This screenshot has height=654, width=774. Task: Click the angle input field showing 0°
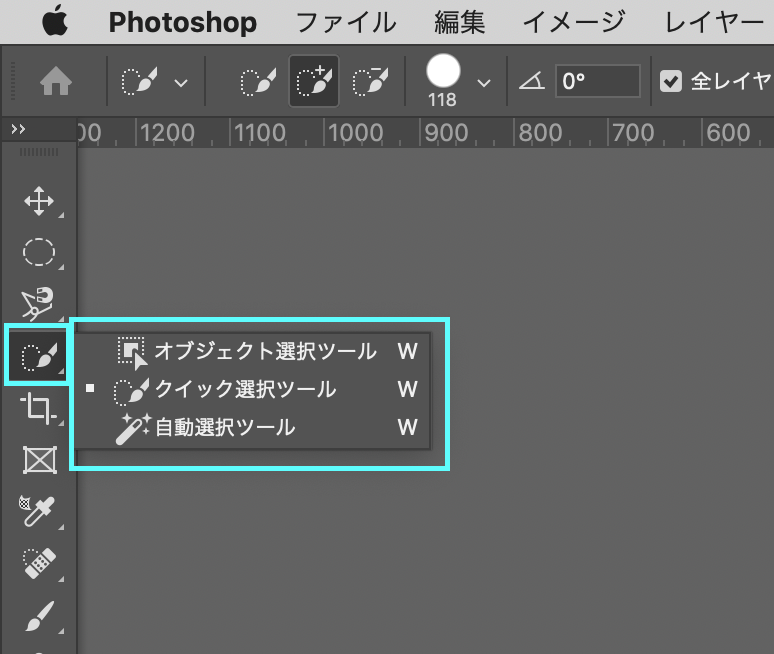pos(598,81)
